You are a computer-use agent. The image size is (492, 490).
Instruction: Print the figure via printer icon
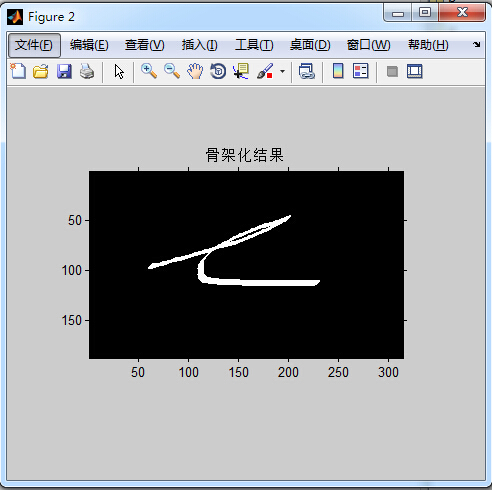tap(87, 71)
